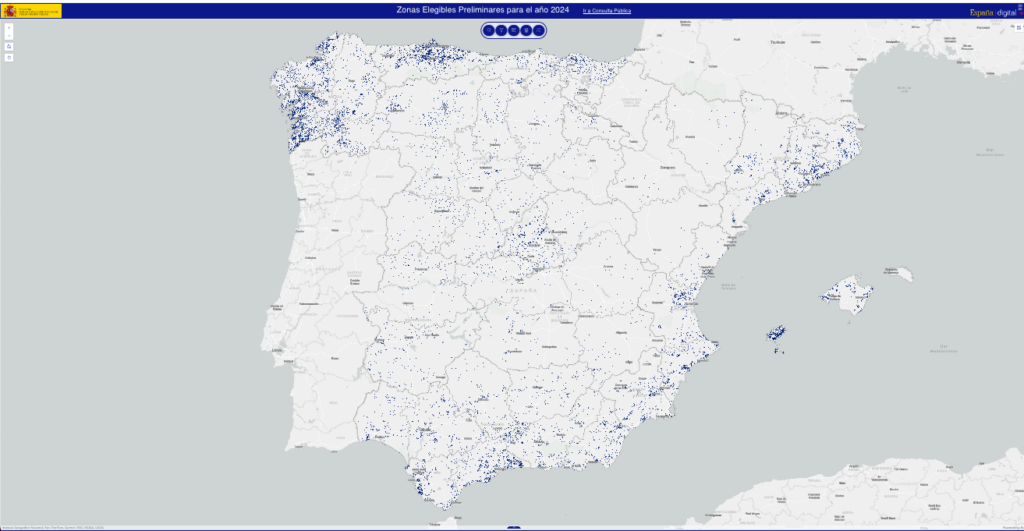This screenshot has width=1024, height=531.
Task: Click the España Digital logo
Action: (992, 12)
